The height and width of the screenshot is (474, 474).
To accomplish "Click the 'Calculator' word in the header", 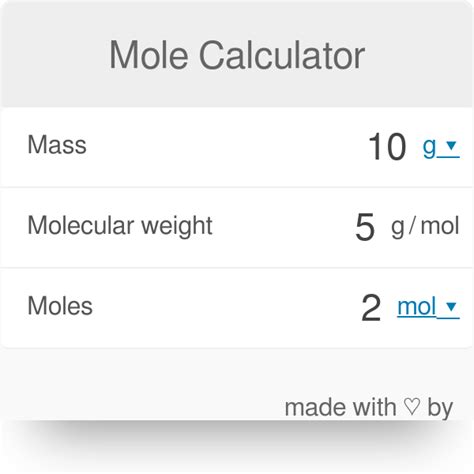I will pyautogui.click(x=282, y=55).
